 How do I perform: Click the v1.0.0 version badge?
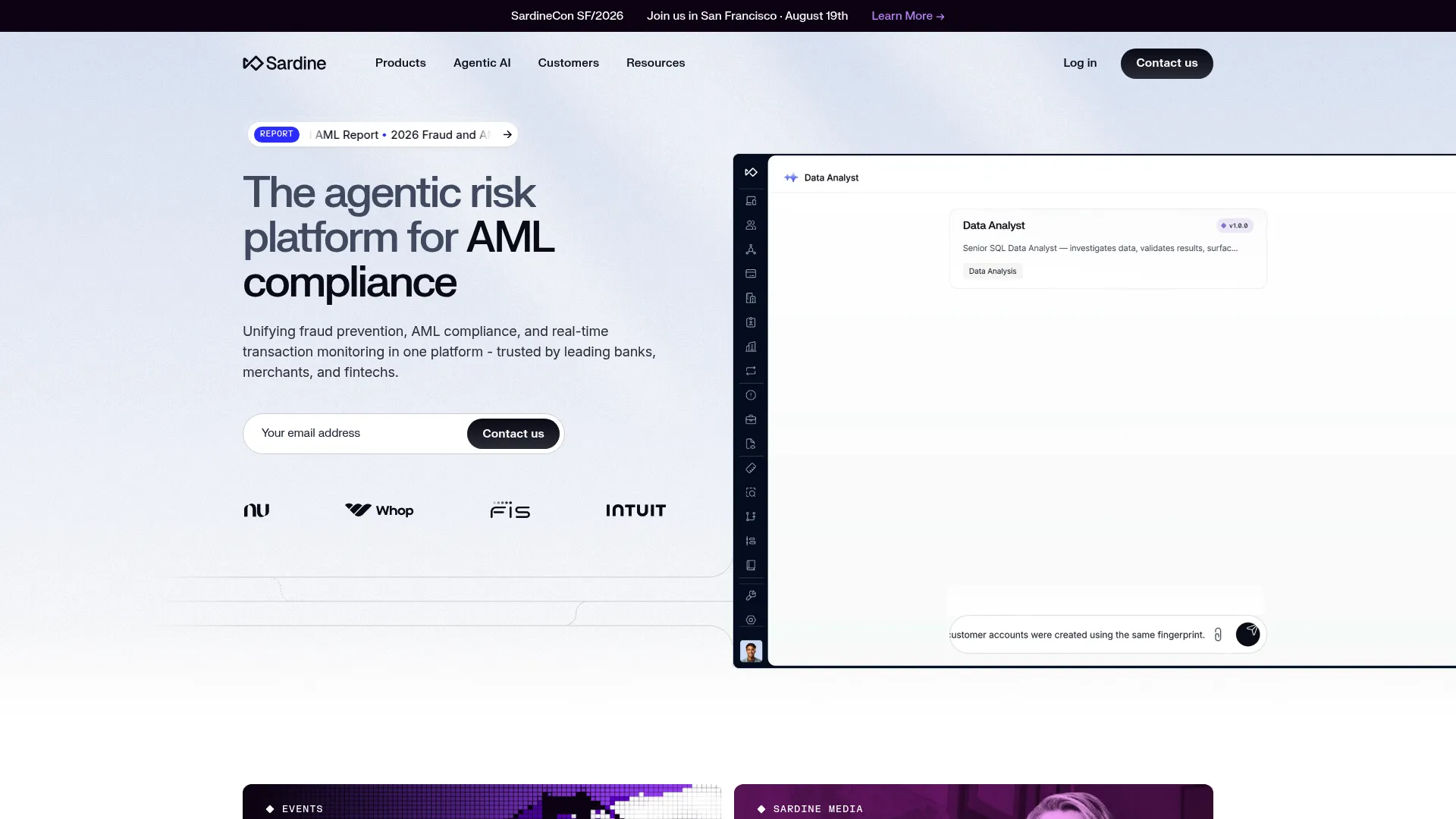pos(1235,225)
